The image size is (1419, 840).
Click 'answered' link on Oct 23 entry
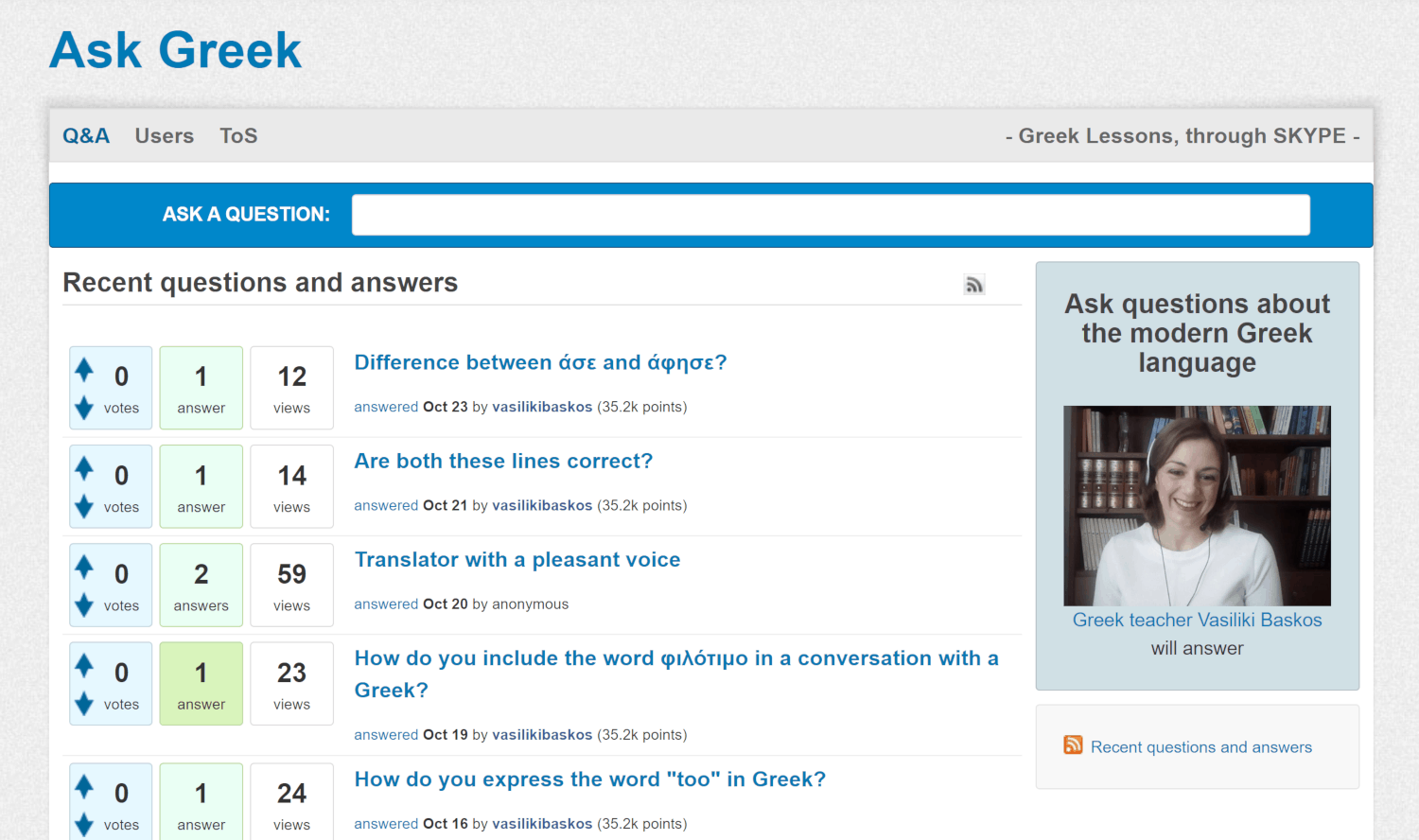tap(386, 407)
